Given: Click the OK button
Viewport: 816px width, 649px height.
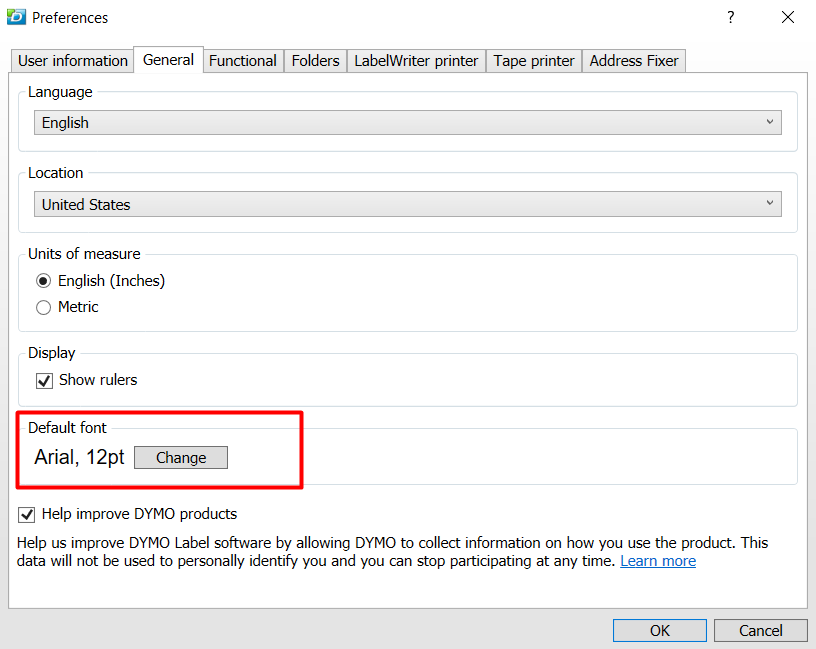Looking at the screenshot, I should (x=659, y=630).
